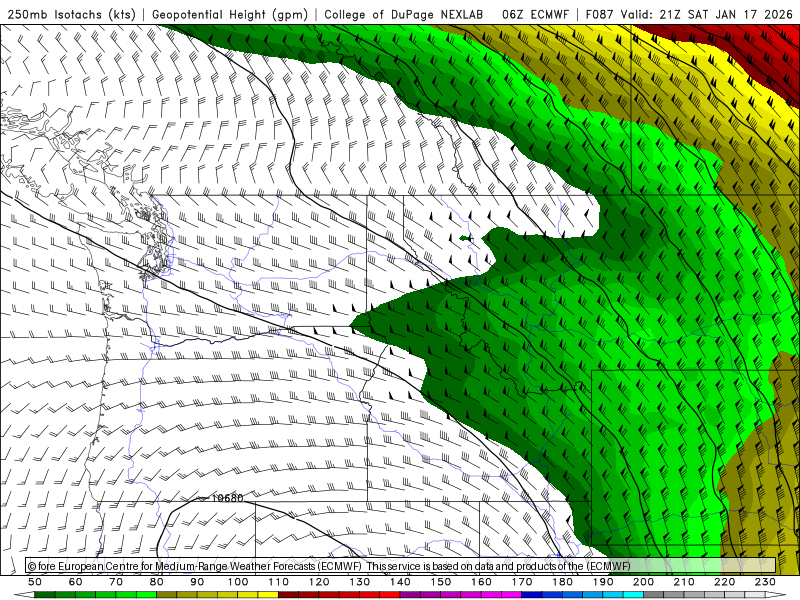The width and height of the screenshot is (800, 600).
Task: Click the 220 kts color scale label
Action: pos(724,582)
